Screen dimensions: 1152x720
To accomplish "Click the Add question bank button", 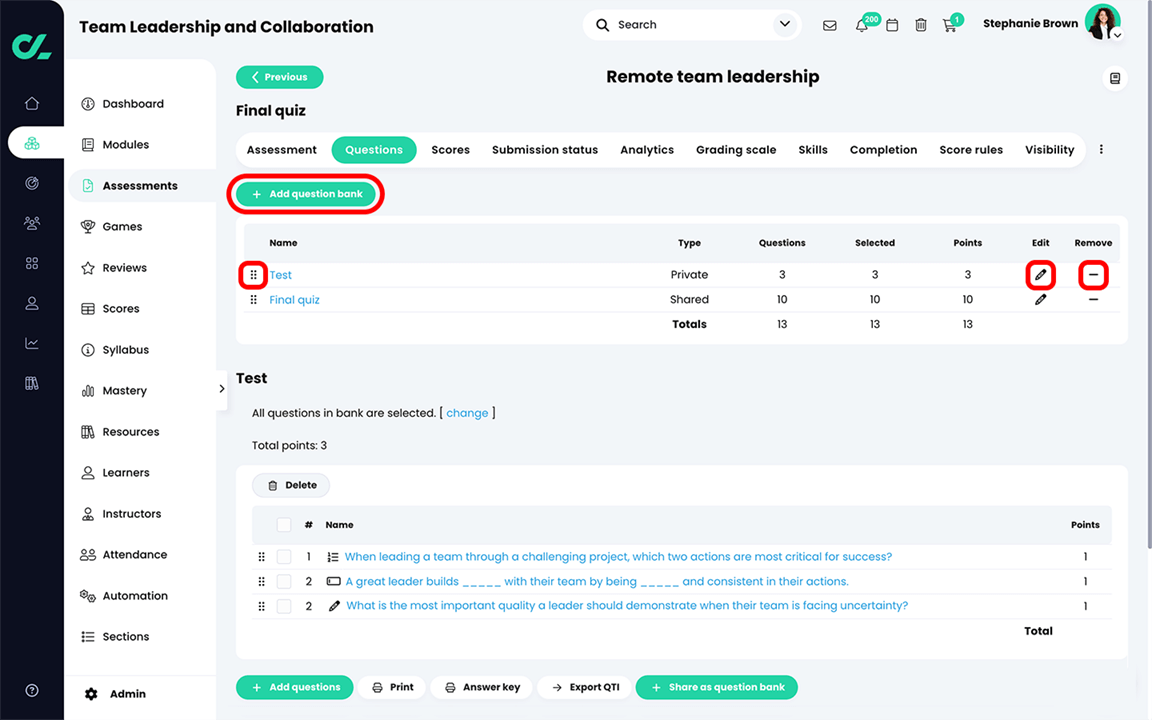I will click(306, 194).
